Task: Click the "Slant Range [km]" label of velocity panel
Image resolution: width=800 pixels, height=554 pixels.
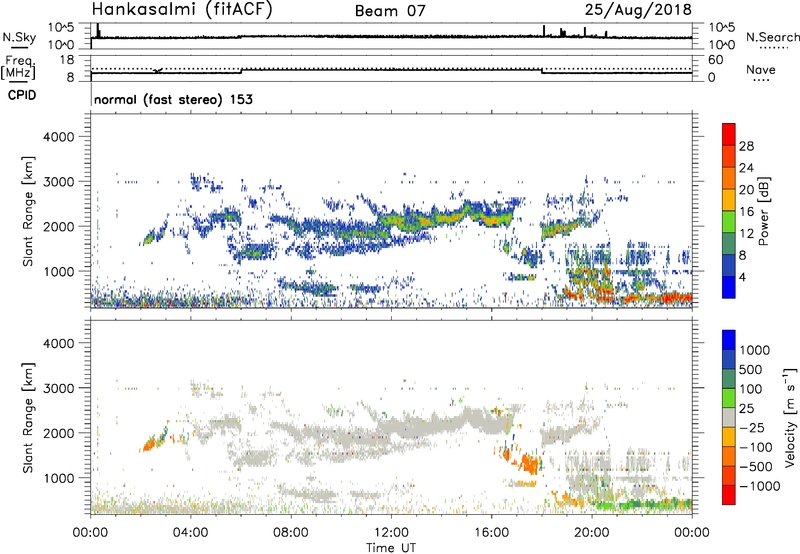Action: (x=28, y=418)
